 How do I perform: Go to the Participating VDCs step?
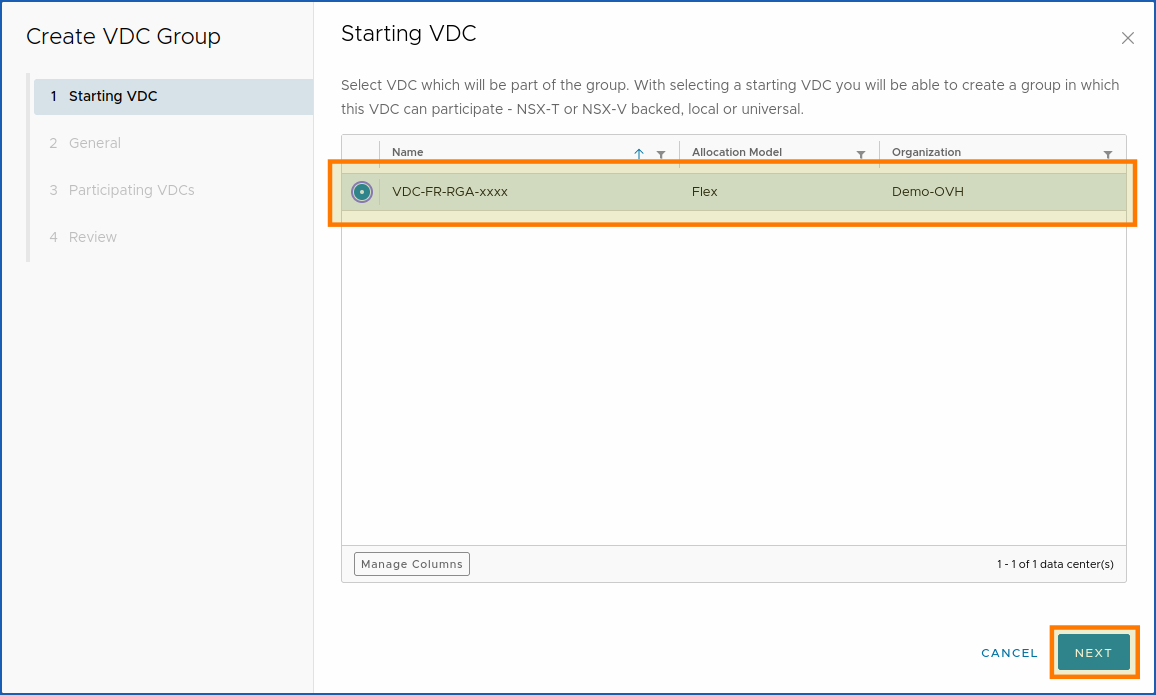point(131,190)
